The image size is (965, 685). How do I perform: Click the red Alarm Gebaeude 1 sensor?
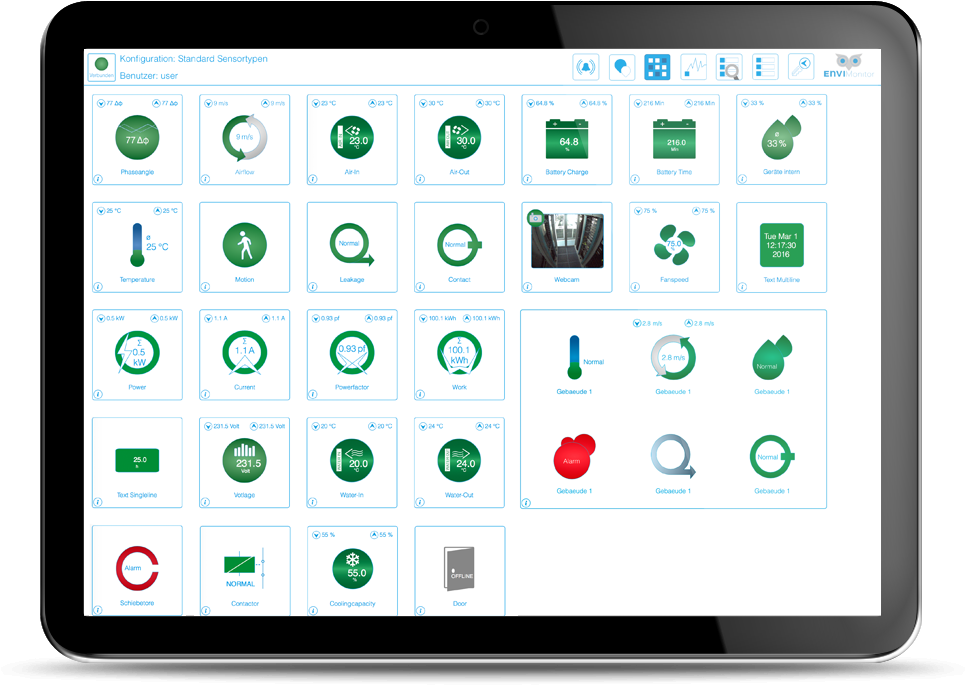click(574, 456)
